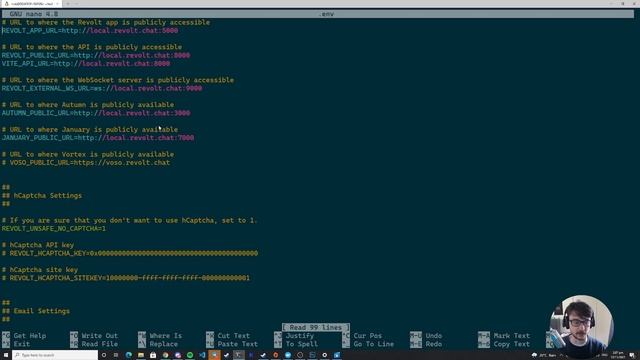Click the hCaptcha API key comment
The image size is (640, 360).
(38, 245)
